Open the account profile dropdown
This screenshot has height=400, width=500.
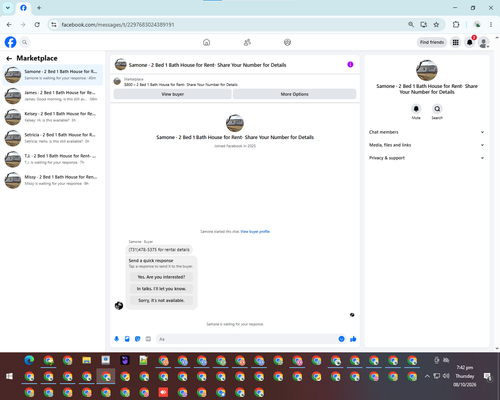pos(484,42)
